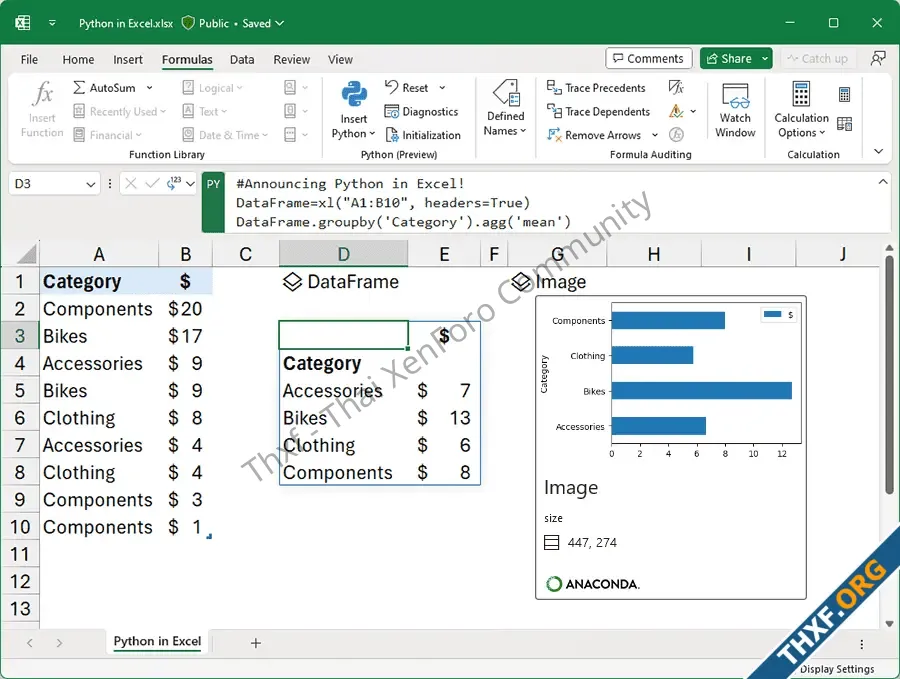Click into the Python formula bar
Image resolution: width=900 pixels, height=679 pixels.
551,203
